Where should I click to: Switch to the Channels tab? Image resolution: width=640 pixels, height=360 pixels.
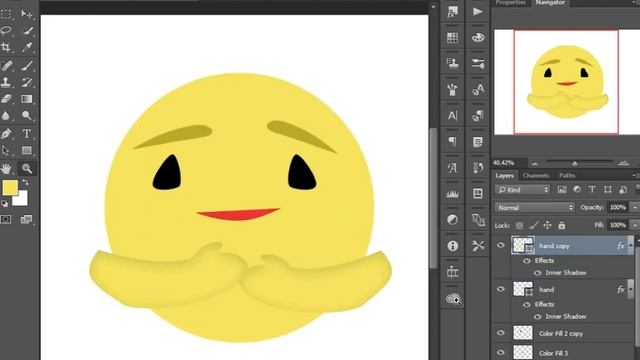point(536,176)
